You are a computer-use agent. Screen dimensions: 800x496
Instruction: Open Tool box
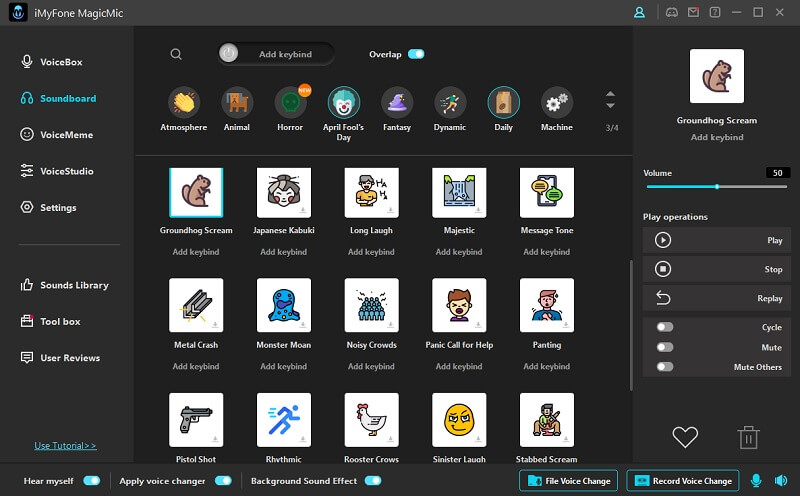50,321
